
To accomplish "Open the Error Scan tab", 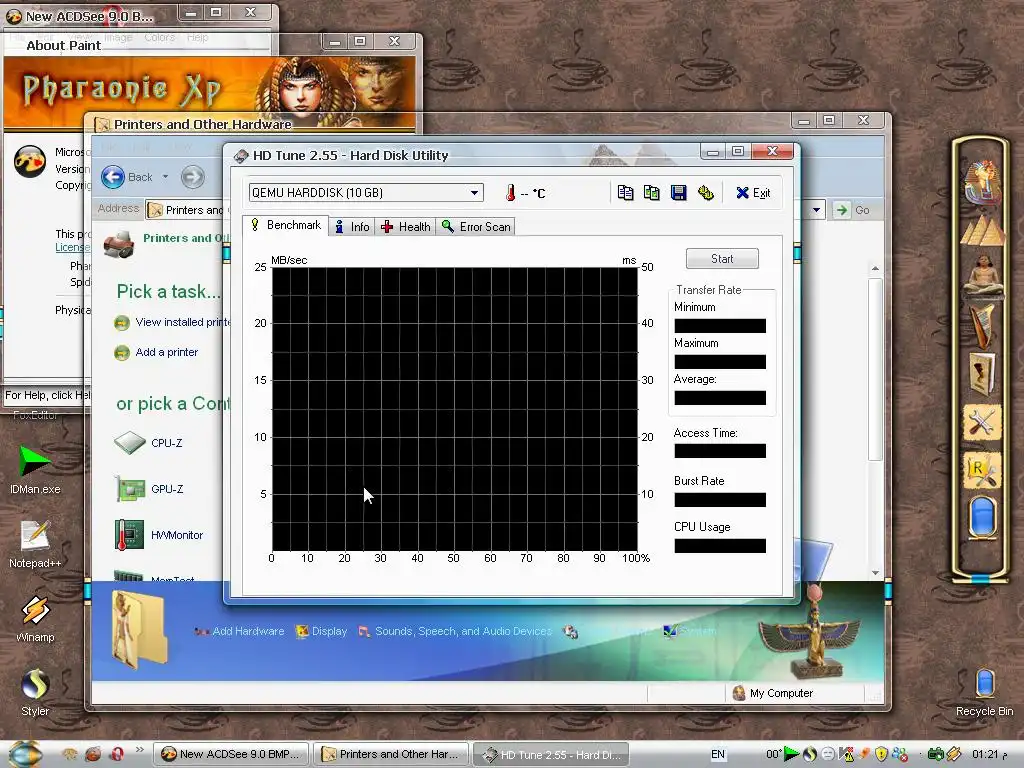I will [477, 227].
